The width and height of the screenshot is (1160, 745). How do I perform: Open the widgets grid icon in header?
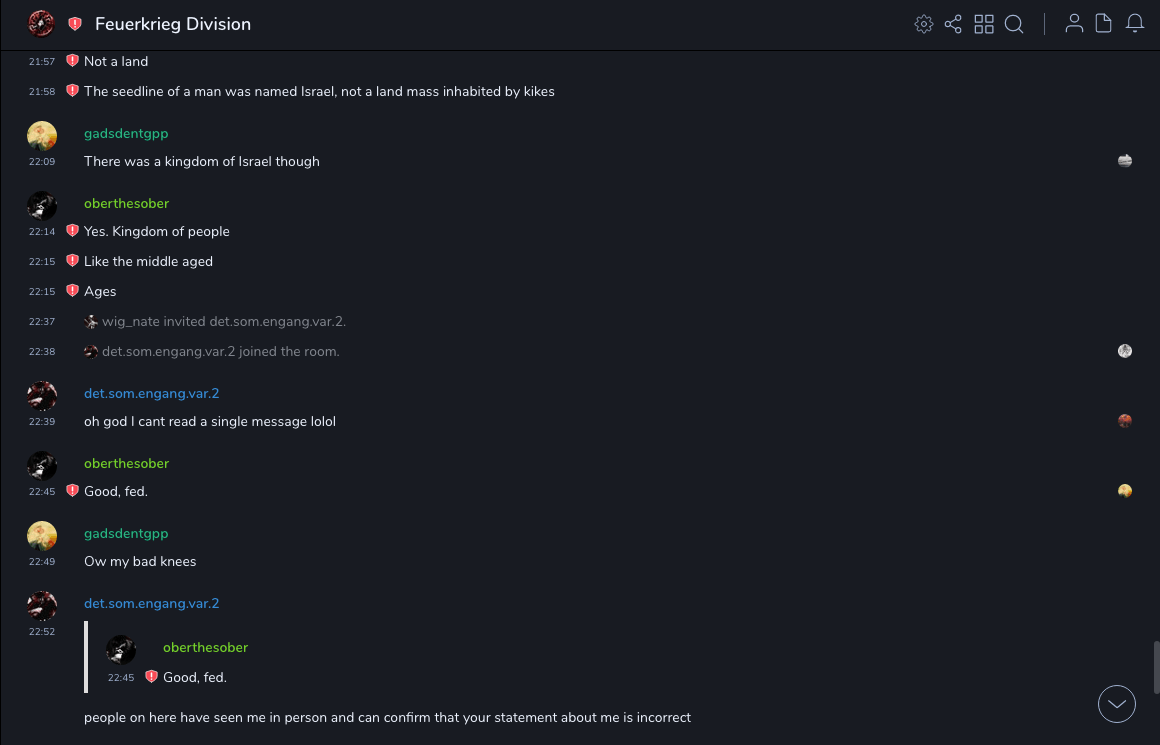[x=984, y=24]
